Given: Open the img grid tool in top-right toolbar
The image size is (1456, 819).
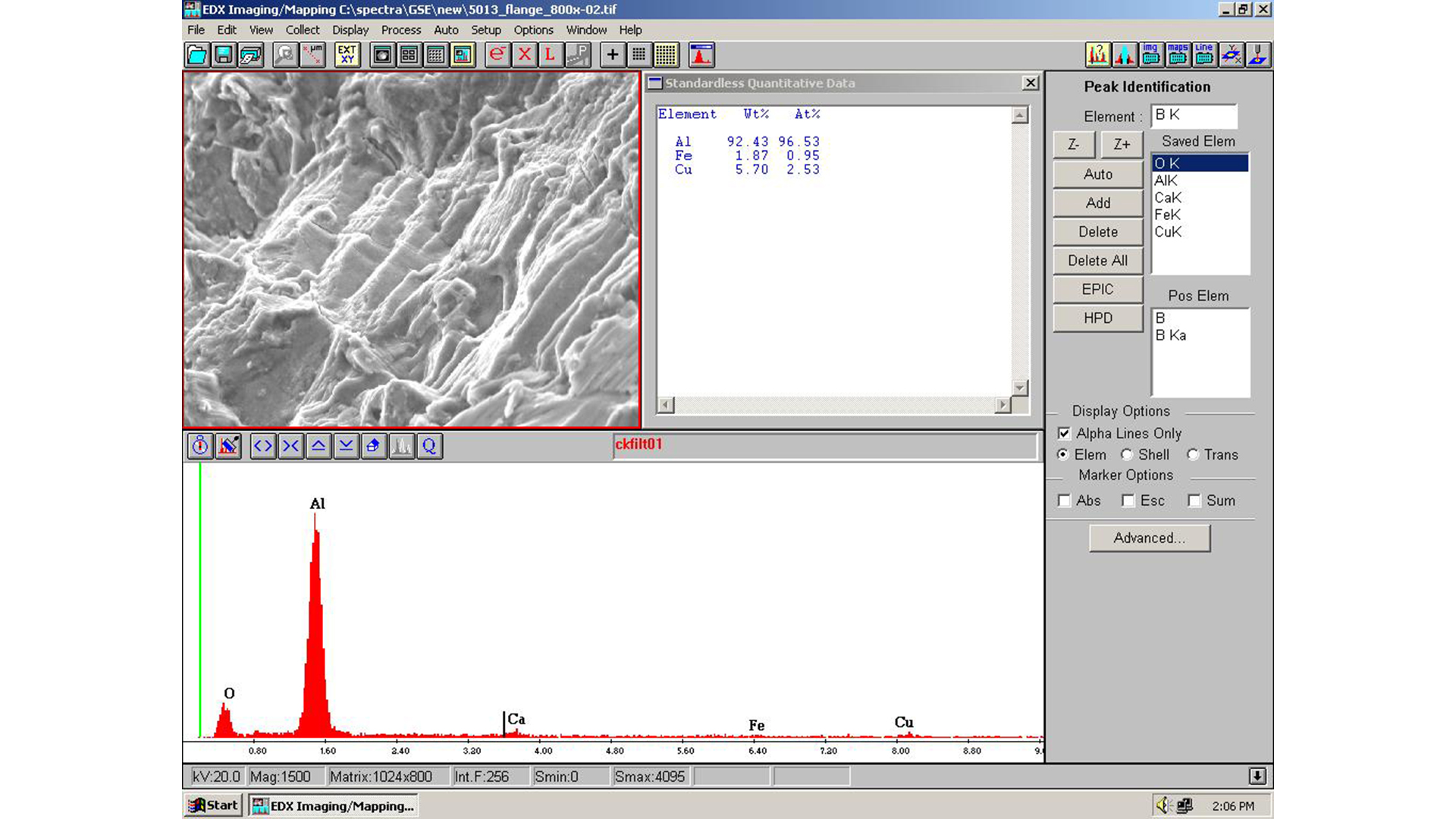Looking at the screenshot, I should [x=1150, y=54].
